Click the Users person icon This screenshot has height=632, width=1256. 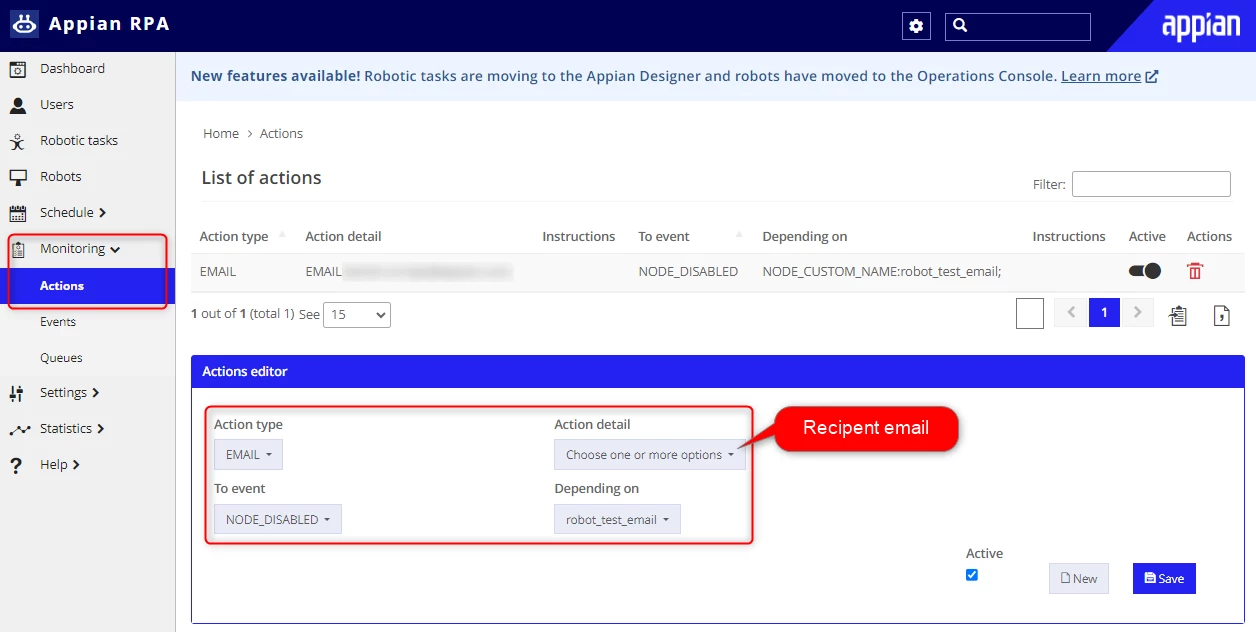pos(18,105)
